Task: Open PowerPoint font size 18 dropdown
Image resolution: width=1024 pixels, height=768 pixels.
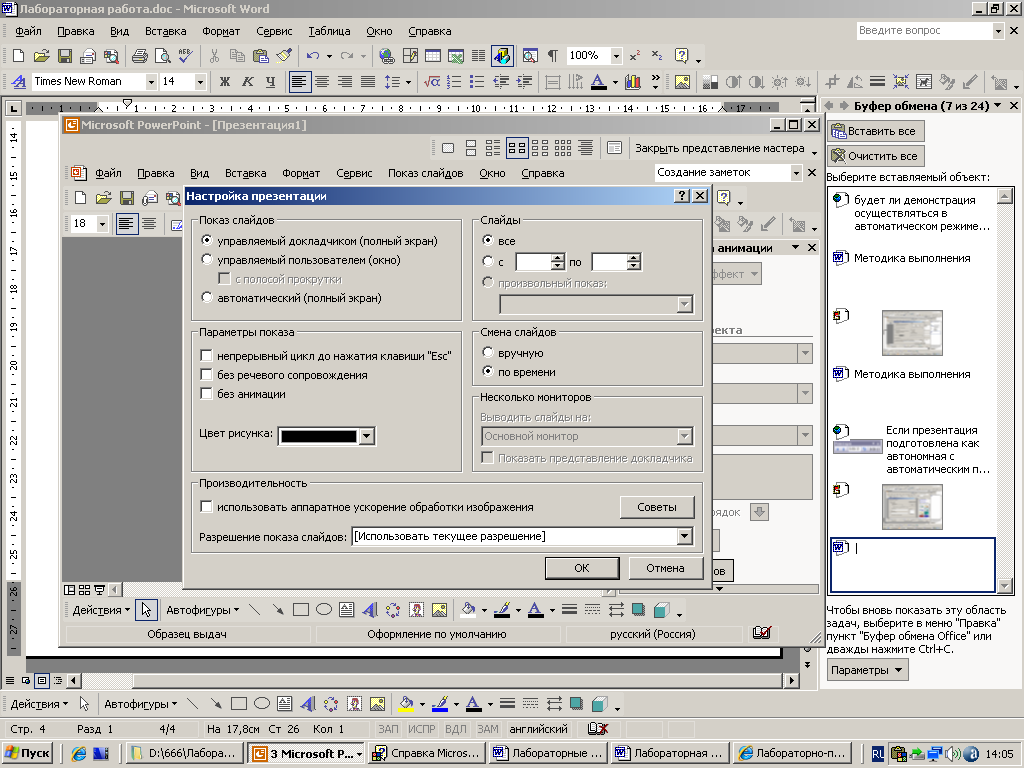Action: tap(103, 224)
